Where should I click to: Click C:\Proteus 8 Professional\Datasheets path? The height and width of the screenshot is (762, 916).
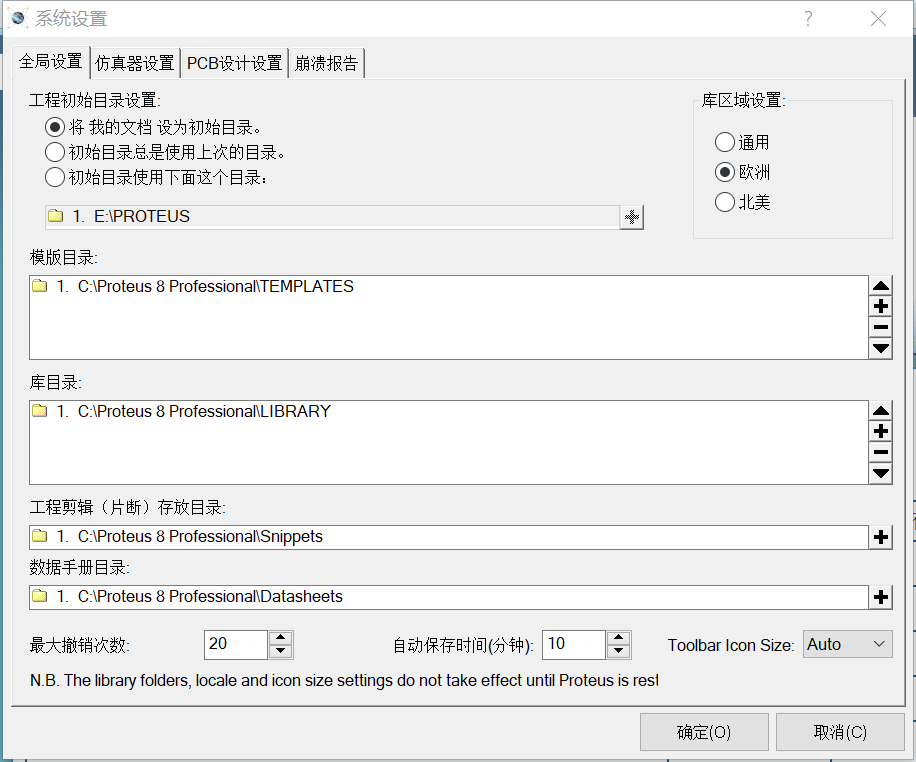tap(449, 597)
